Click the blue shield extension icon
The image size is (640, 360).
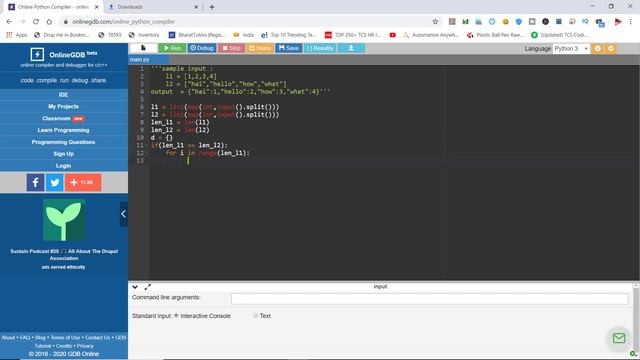519,22
